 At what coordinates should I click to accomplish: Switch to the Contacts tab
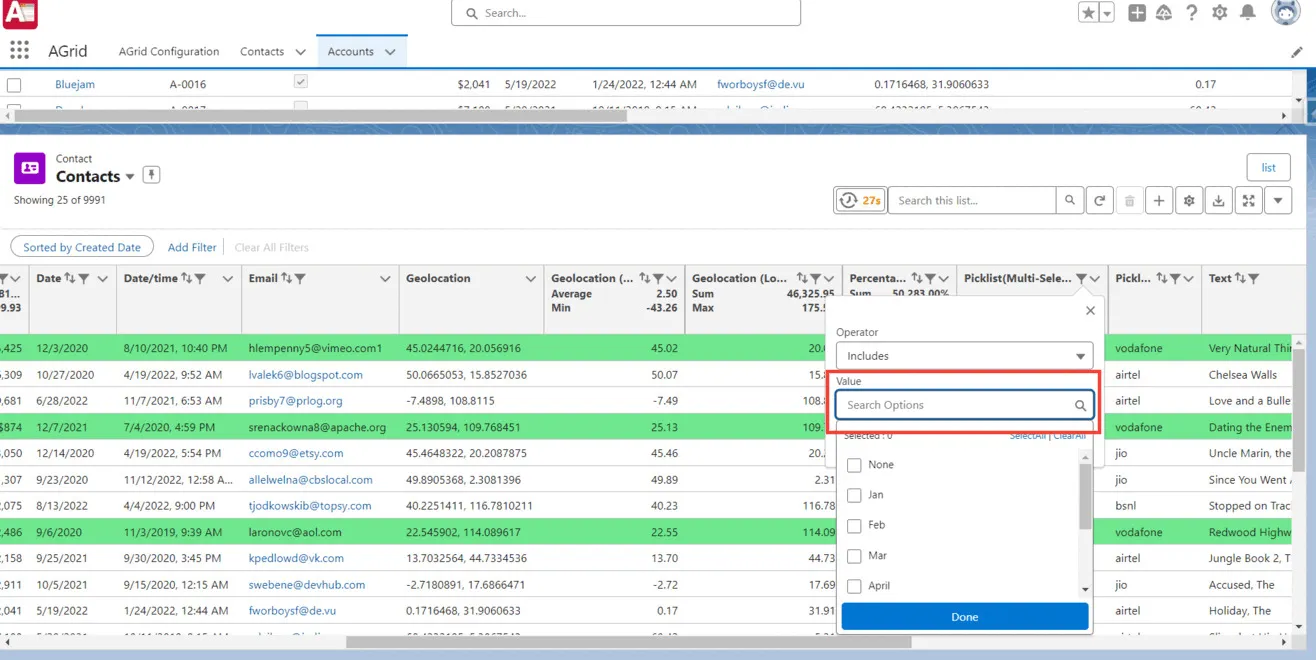point(262,51)
